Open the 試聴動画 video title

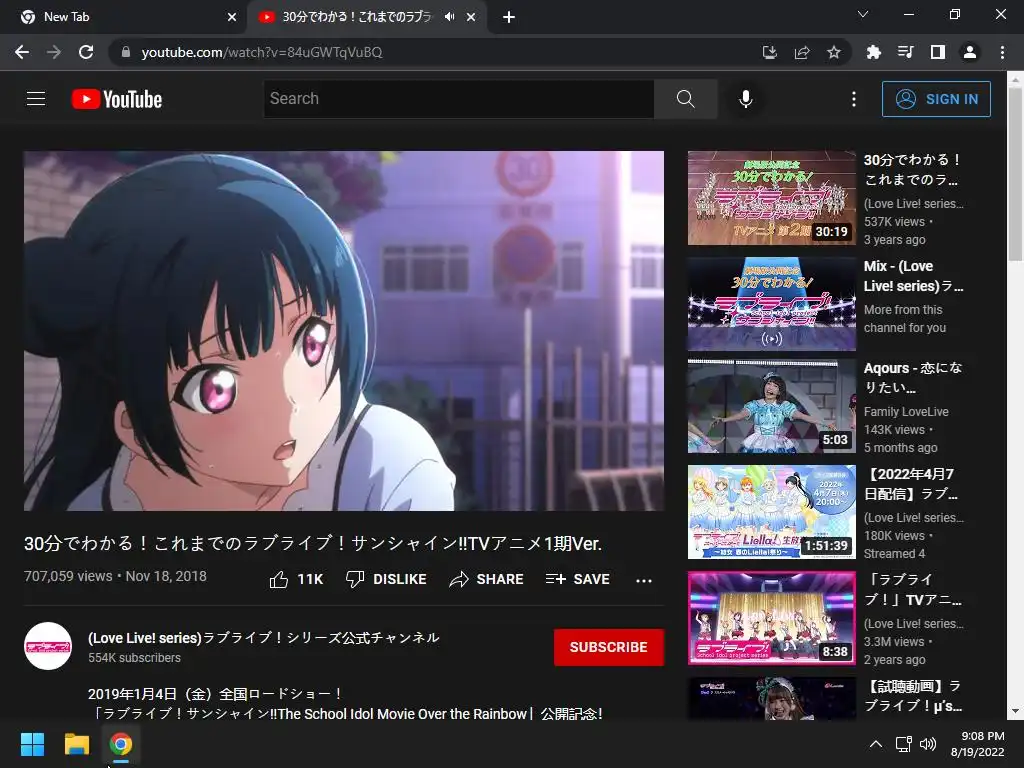(913, 696)
